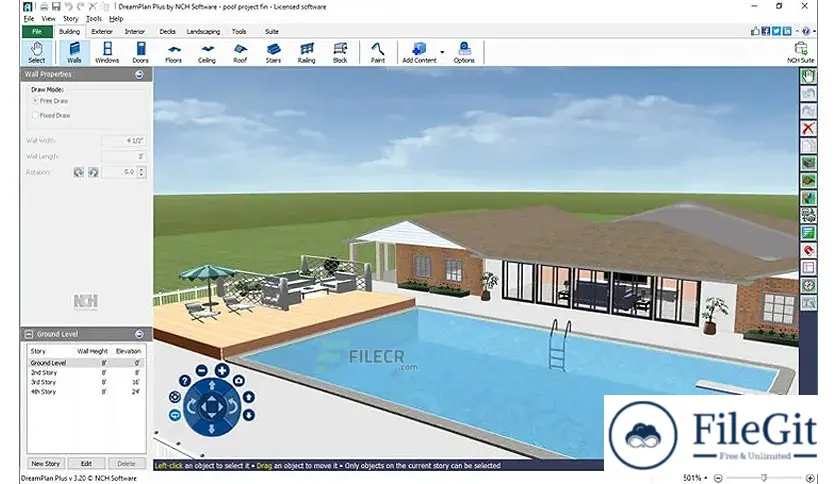Click the print icon in title bar
This screenshot has width=836, height=484.
click(x=44, y=6)
